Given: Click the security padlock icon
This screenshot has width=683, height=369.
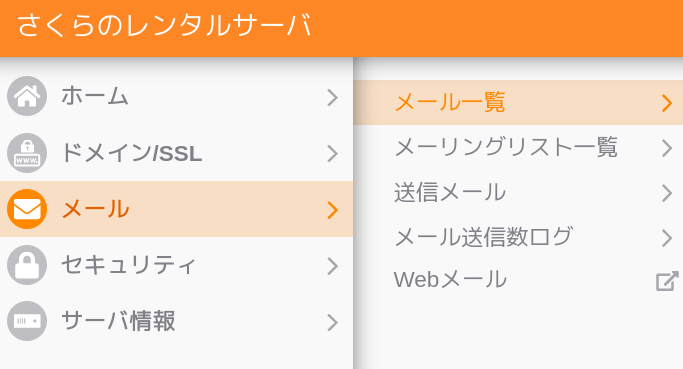Looking at the screenshot, I should point(27,265).
